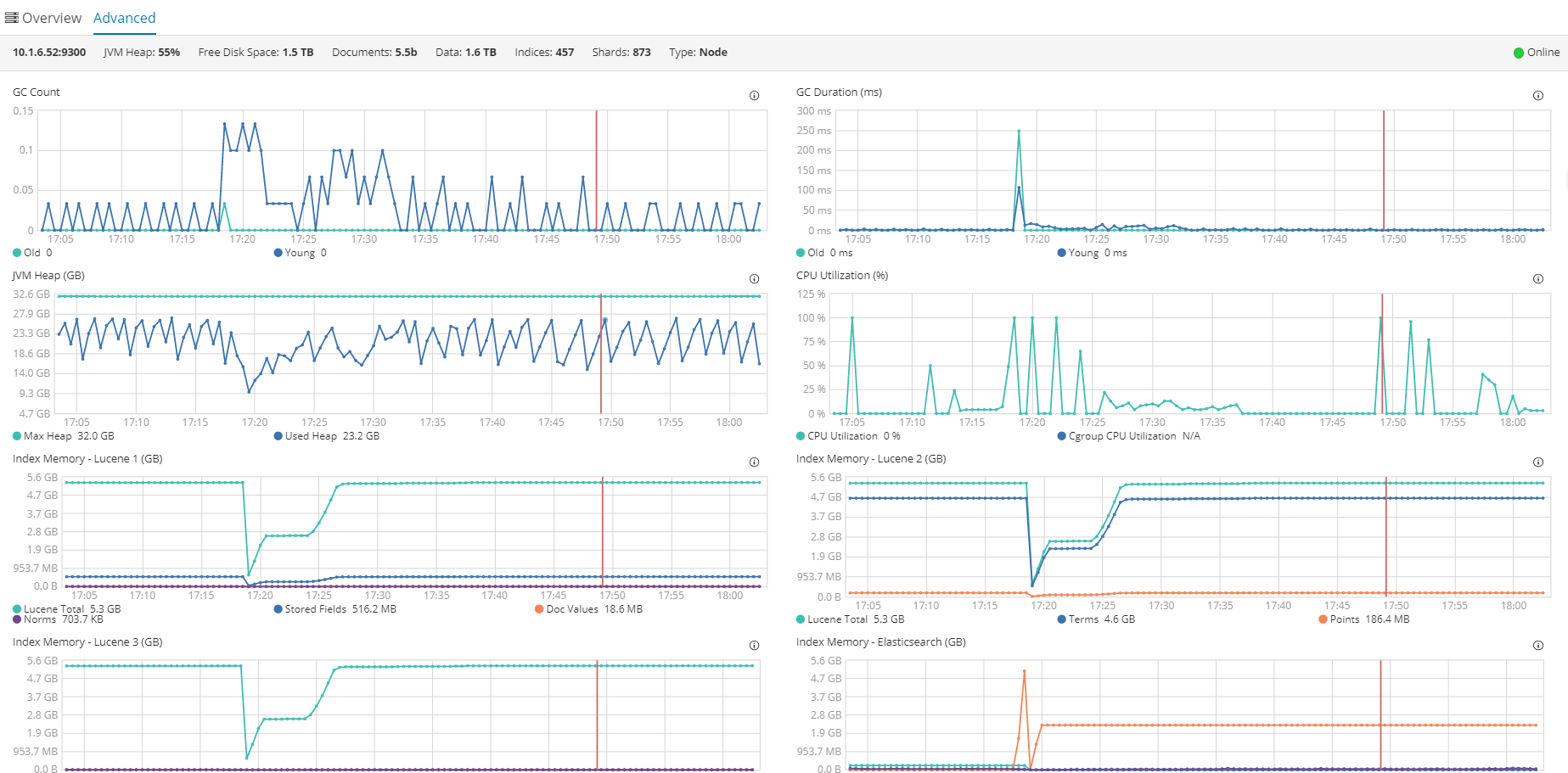This screenshot has height=773, width=1568.
Task: Toggle Old series in GC Duration legend
Action: (x=823, y=253)
